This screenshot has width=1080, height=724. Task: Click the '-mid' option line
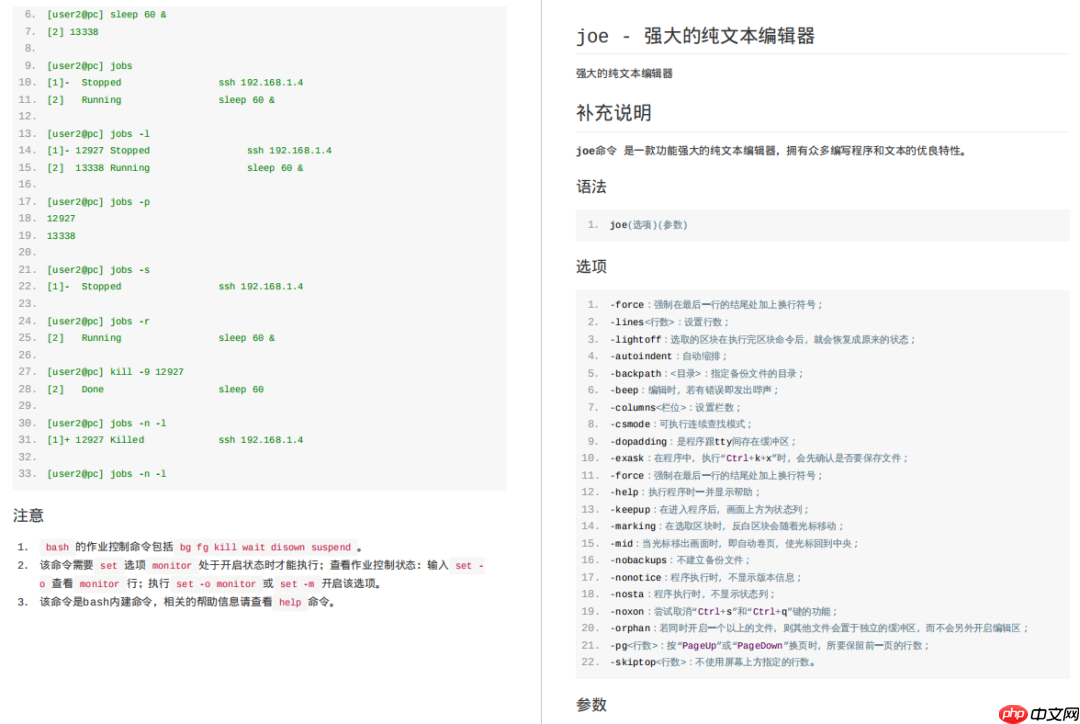[x=734, y=544]
